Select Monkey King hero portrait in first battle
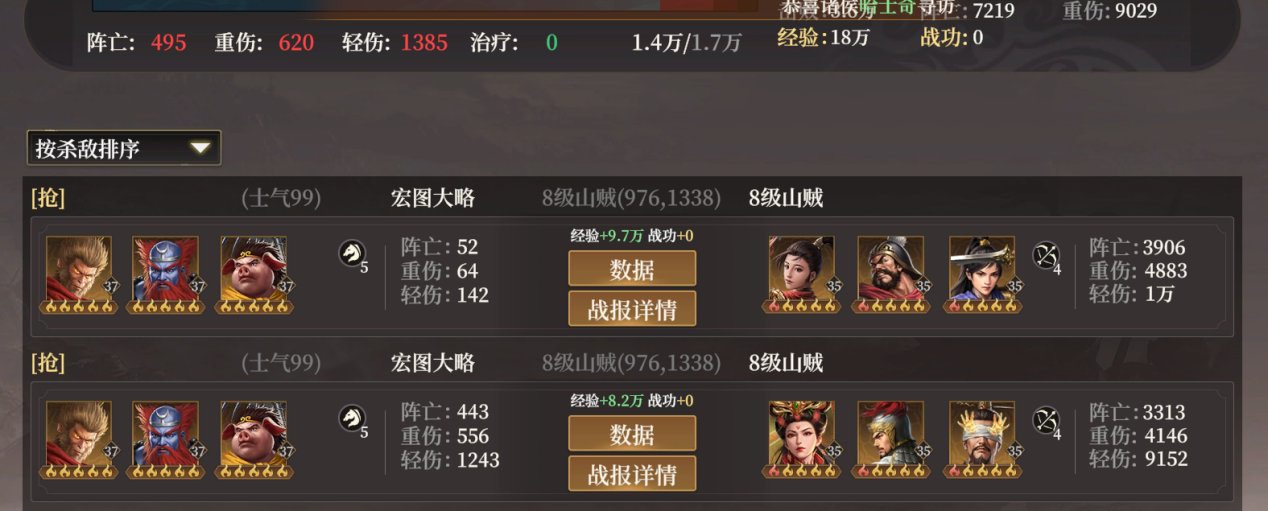The height and width of the screenshot is (511, 1268). [79, 270]
